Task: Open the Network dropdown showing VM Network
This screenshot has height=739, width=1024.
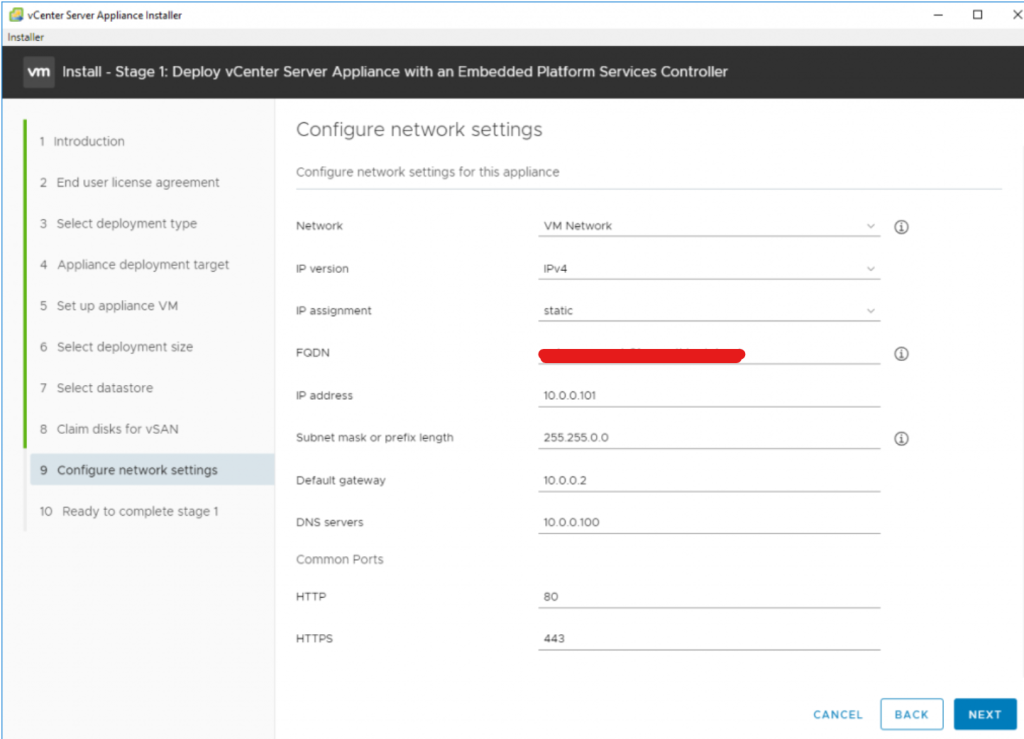Action: 709,226
